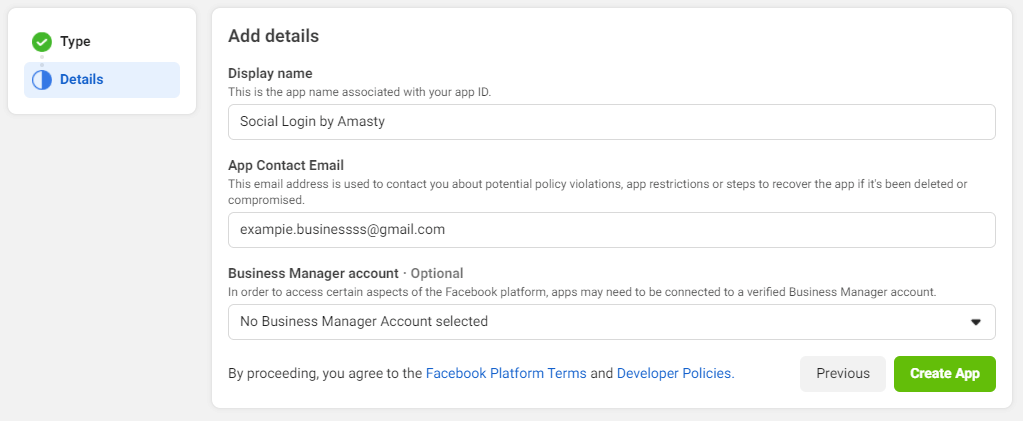Select the Details step in sidebar

click(x=102, y=80)
